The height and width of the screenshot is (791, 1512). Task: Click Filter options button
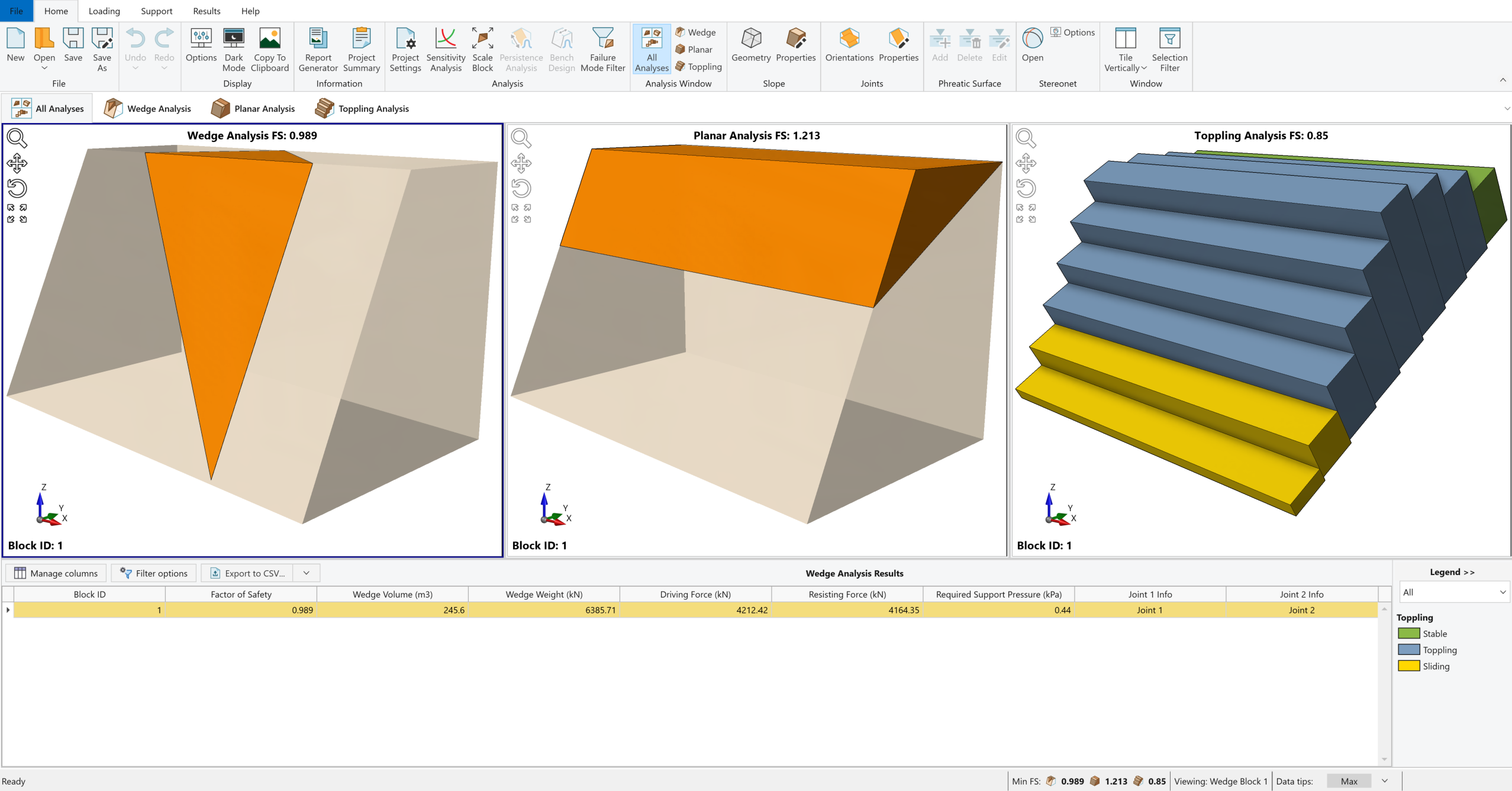153,573
